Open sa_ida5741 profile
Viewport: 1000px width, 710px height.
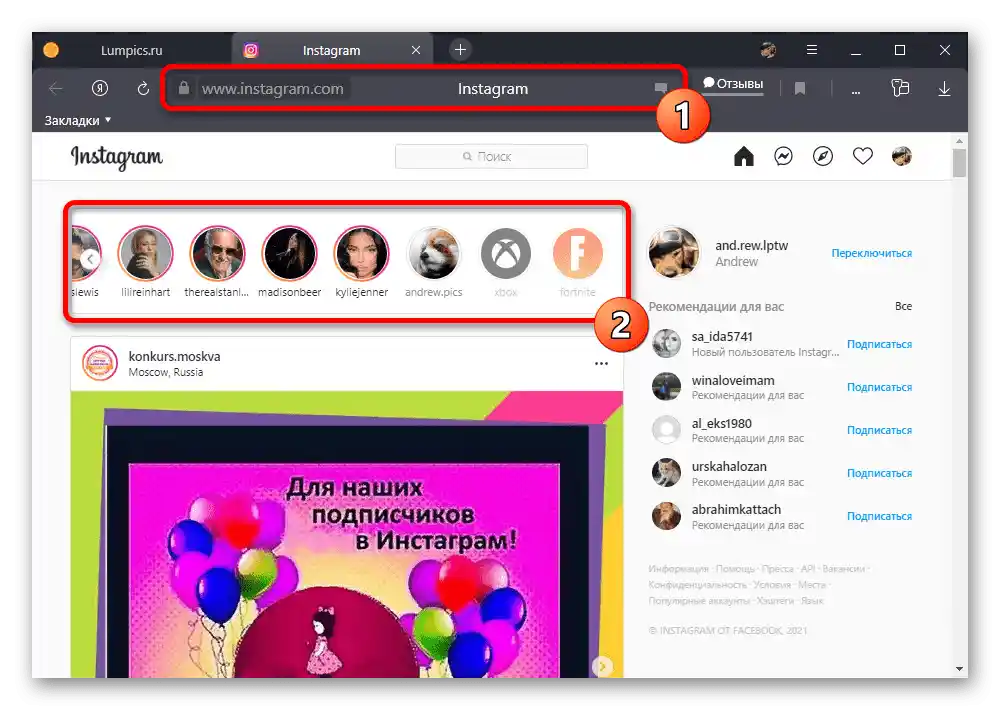(x=722, y=337)
